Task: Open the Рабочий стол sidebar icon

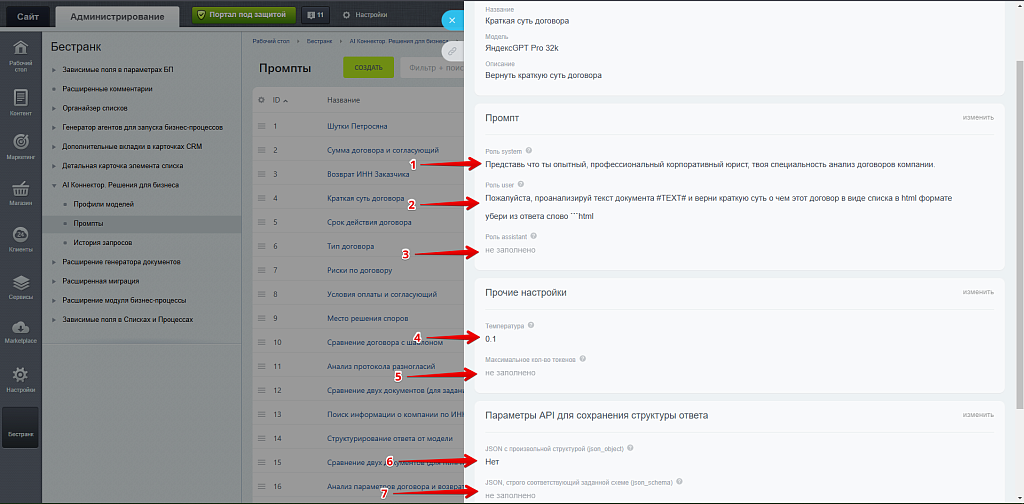Action: tap(20, 56)
